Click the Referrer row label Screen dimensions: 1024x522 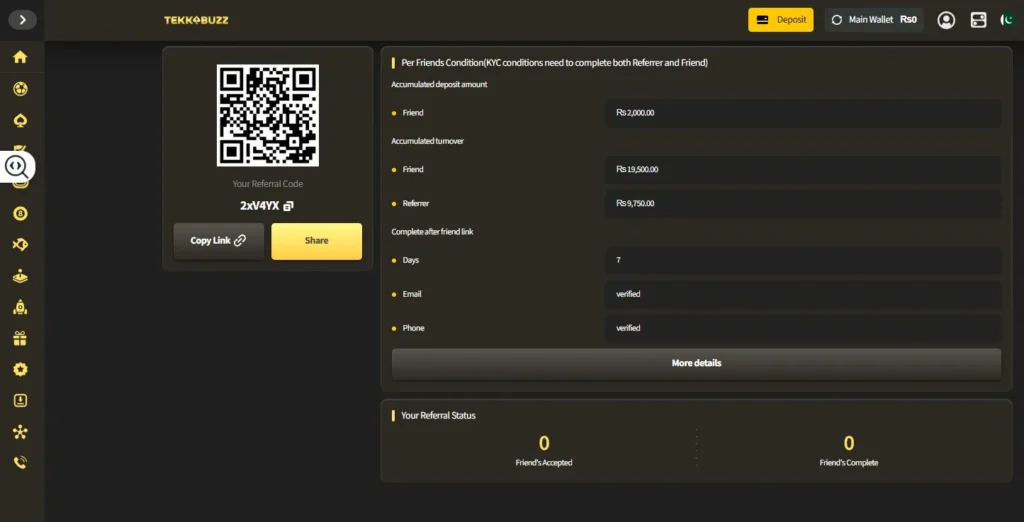point(415,204)
